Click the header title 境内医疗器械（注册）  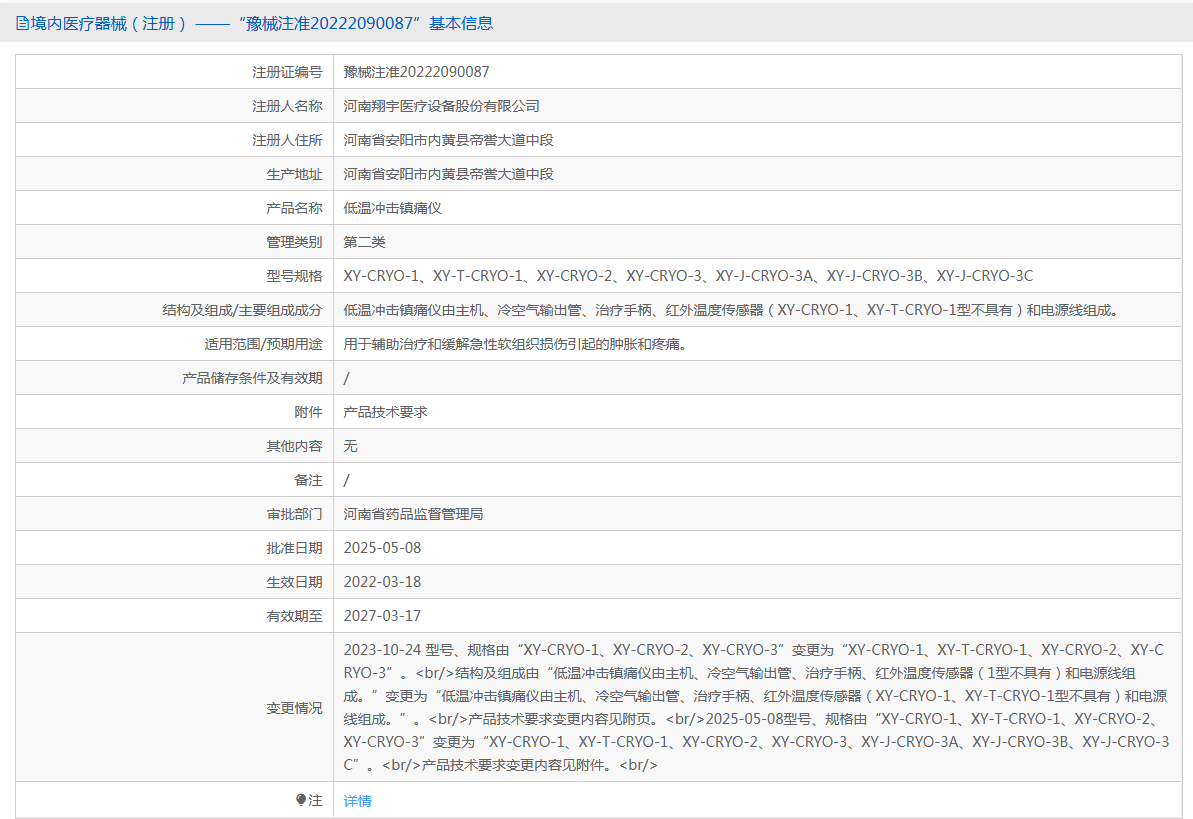coord(109,24)
